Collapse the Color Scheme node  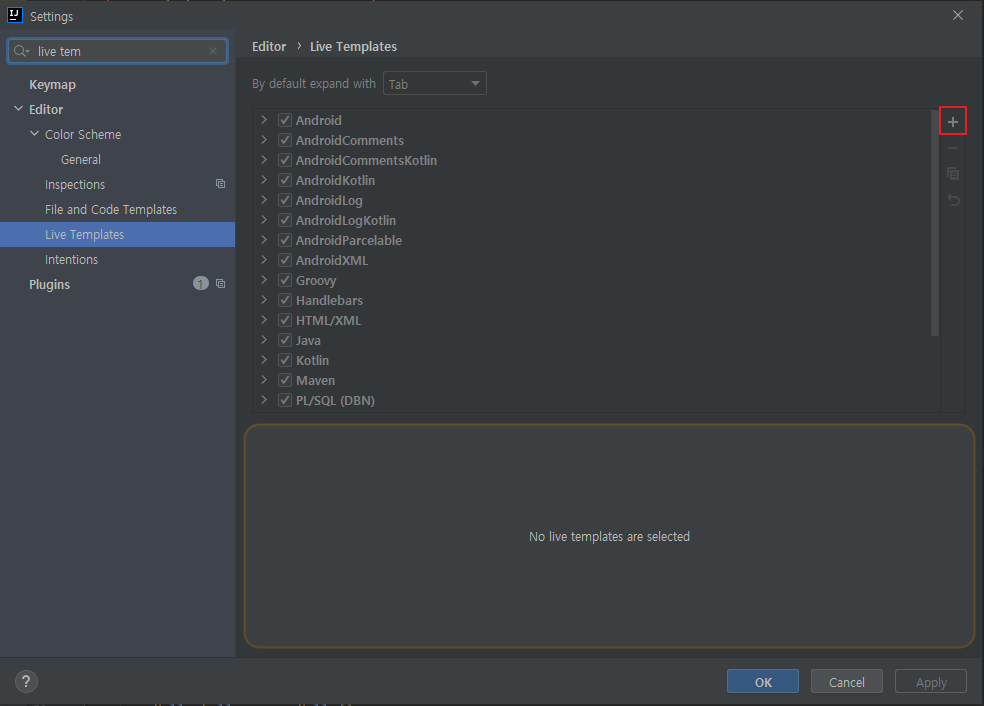(x=34, y=134)
